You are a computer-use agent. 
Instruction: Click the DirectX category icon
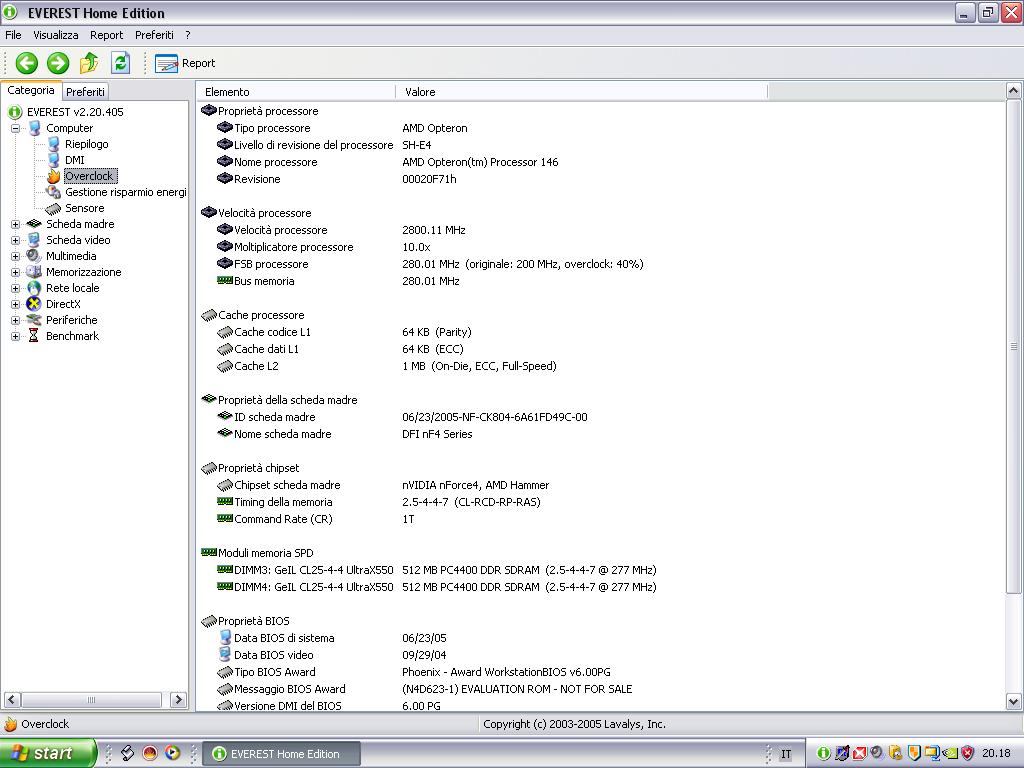[34, 304]
